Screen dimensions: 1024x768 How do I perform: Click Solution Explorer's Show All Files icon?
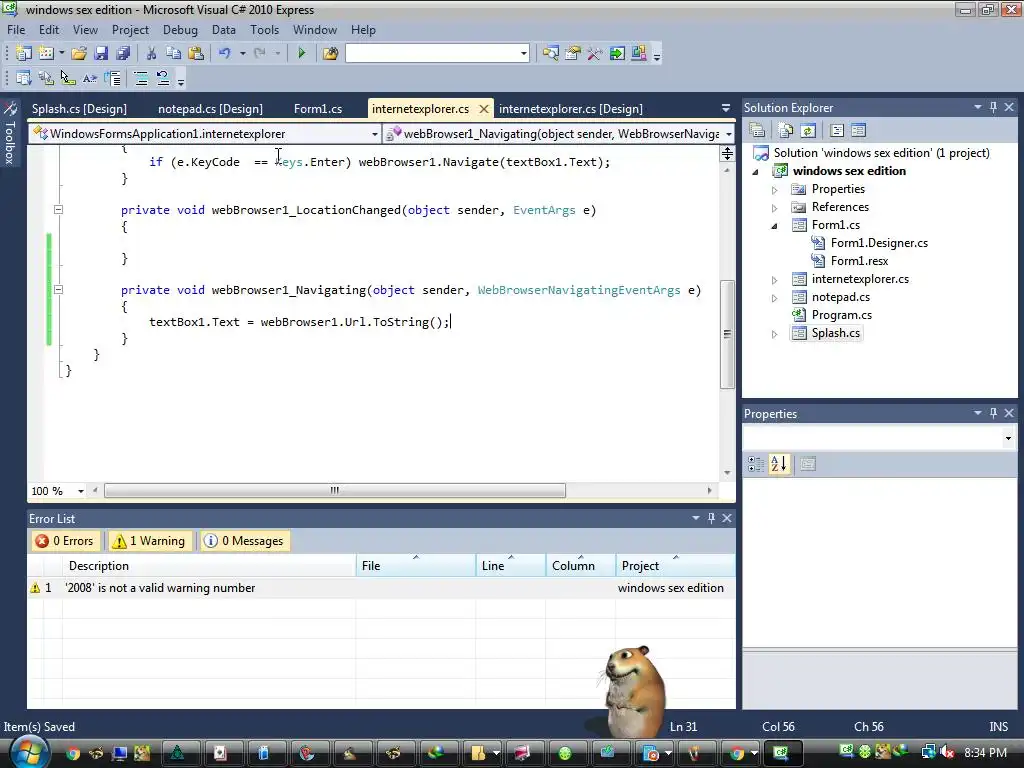[x=786, y=131]
